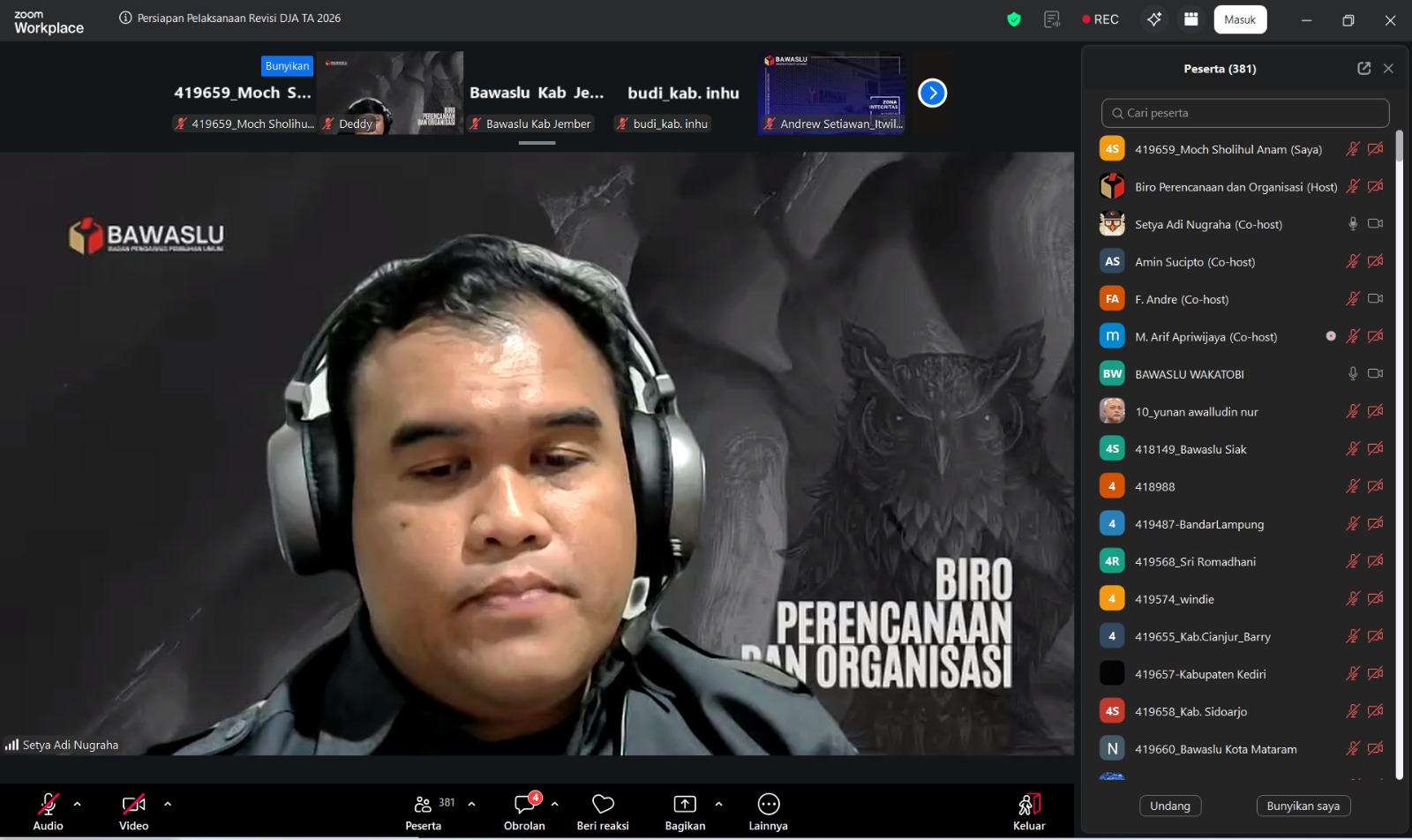The width and height of the screenshot is (1412, 840).
Task: Expand audio settings arrow next to Audio
Action: tap(78, 804)
